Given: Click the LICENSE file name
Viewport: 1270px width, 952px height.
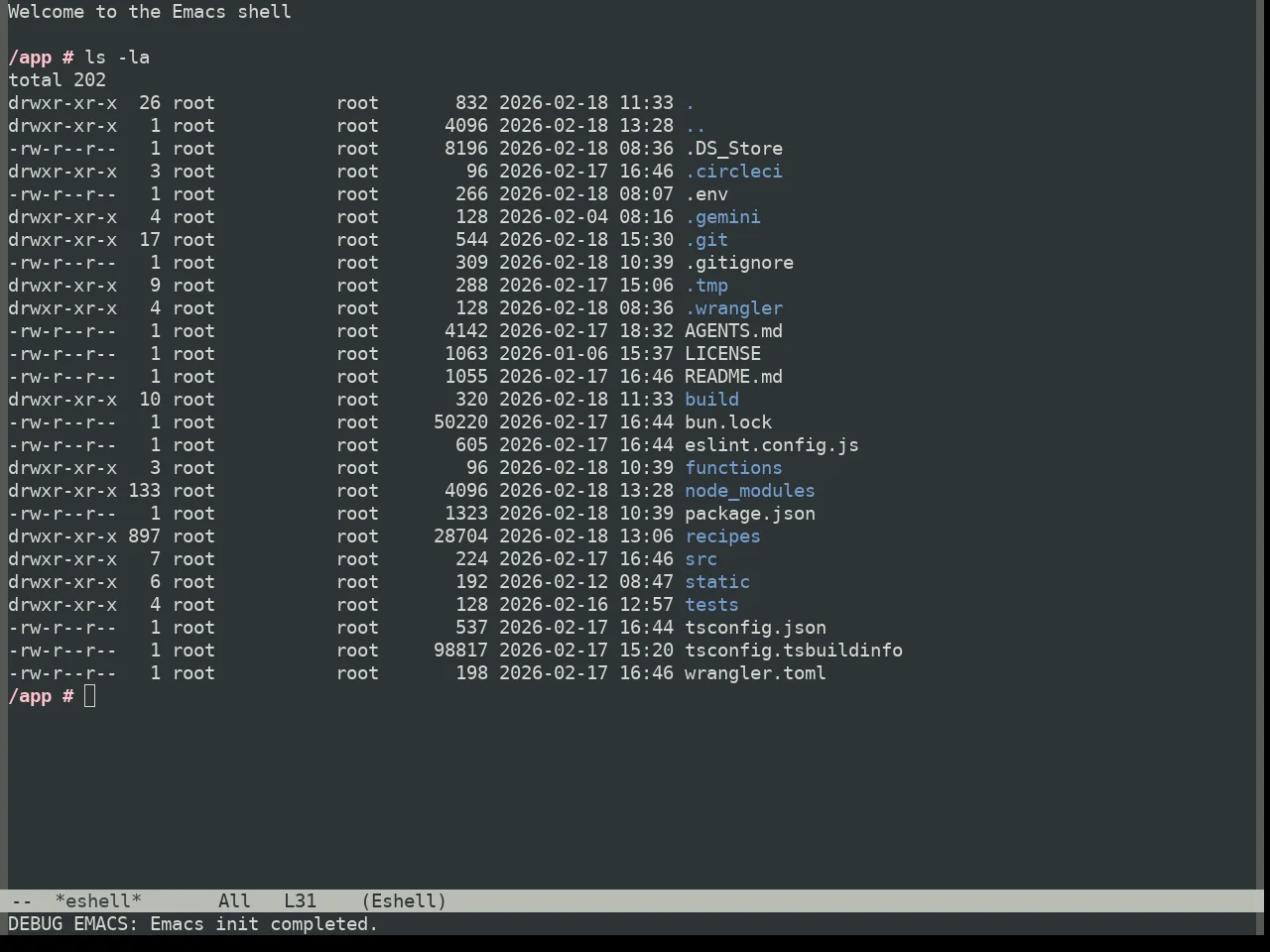Looking at the screenshot, I should (722, 354).
